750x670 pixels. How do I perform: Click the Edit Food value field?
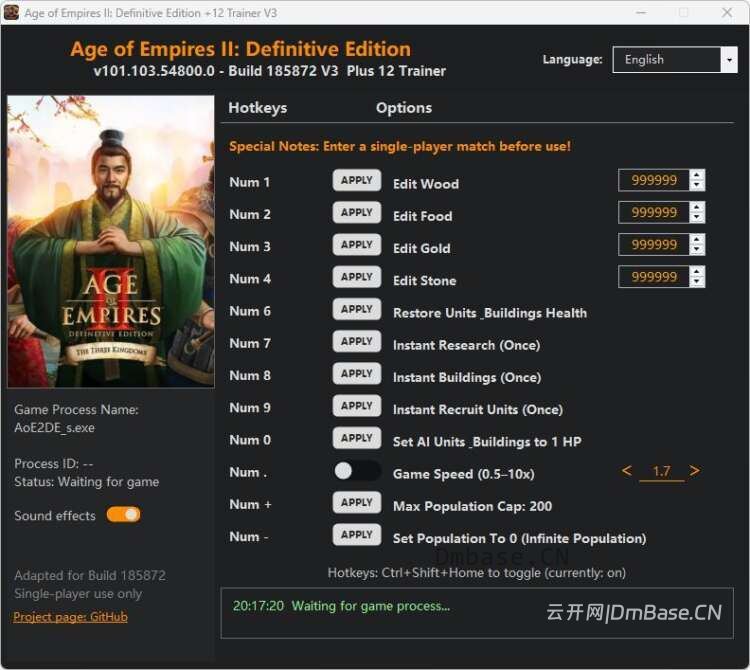coord(654,212)
